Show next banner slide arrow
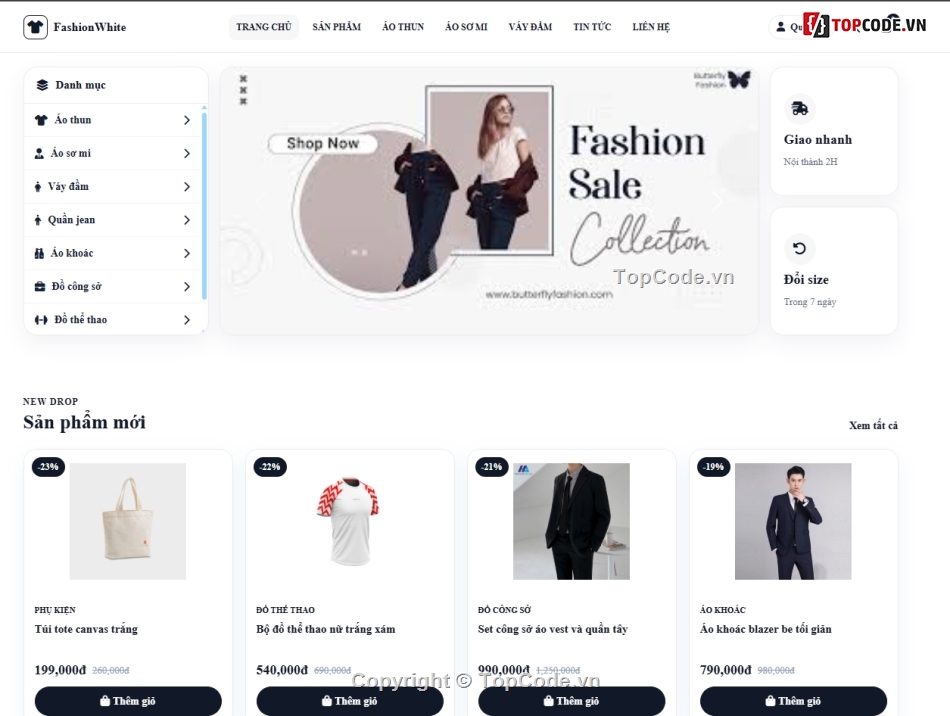 (717, 201)
